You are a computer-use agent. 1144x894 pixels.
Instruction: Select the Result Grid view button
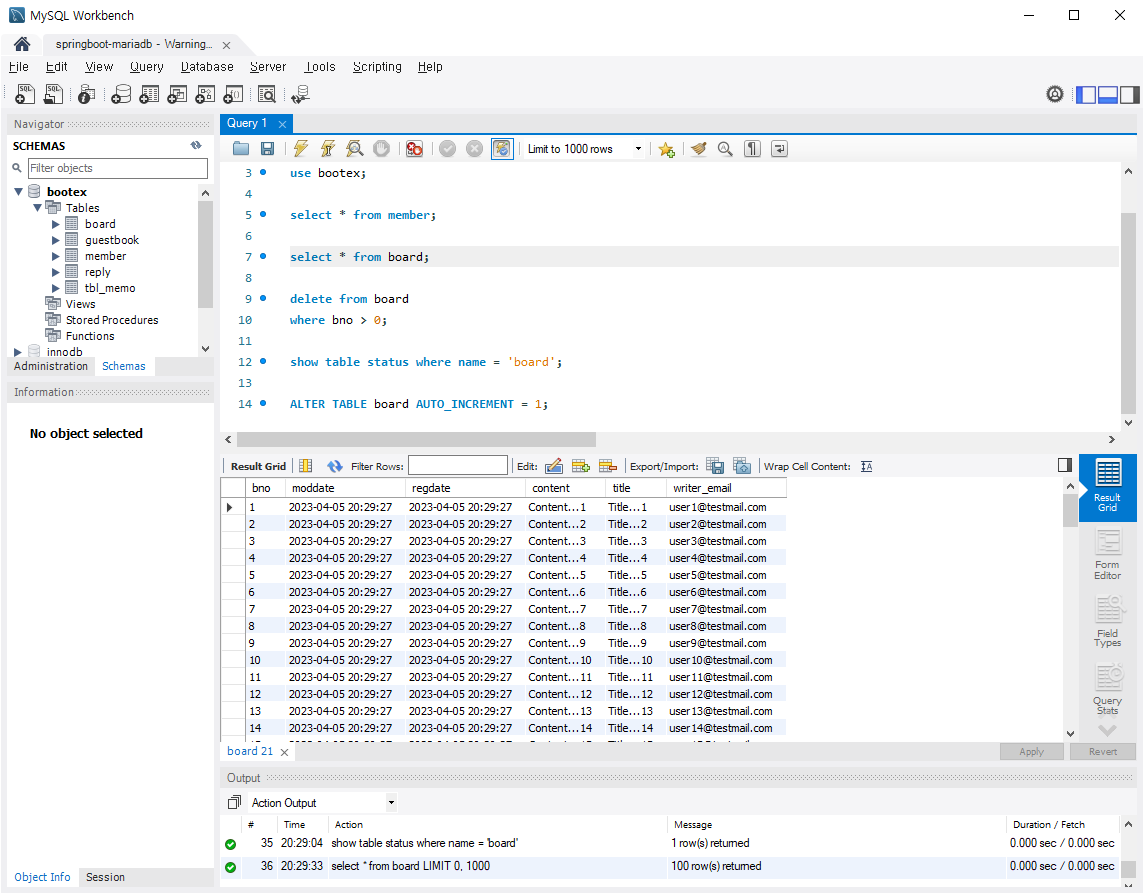pos(1108,487)
